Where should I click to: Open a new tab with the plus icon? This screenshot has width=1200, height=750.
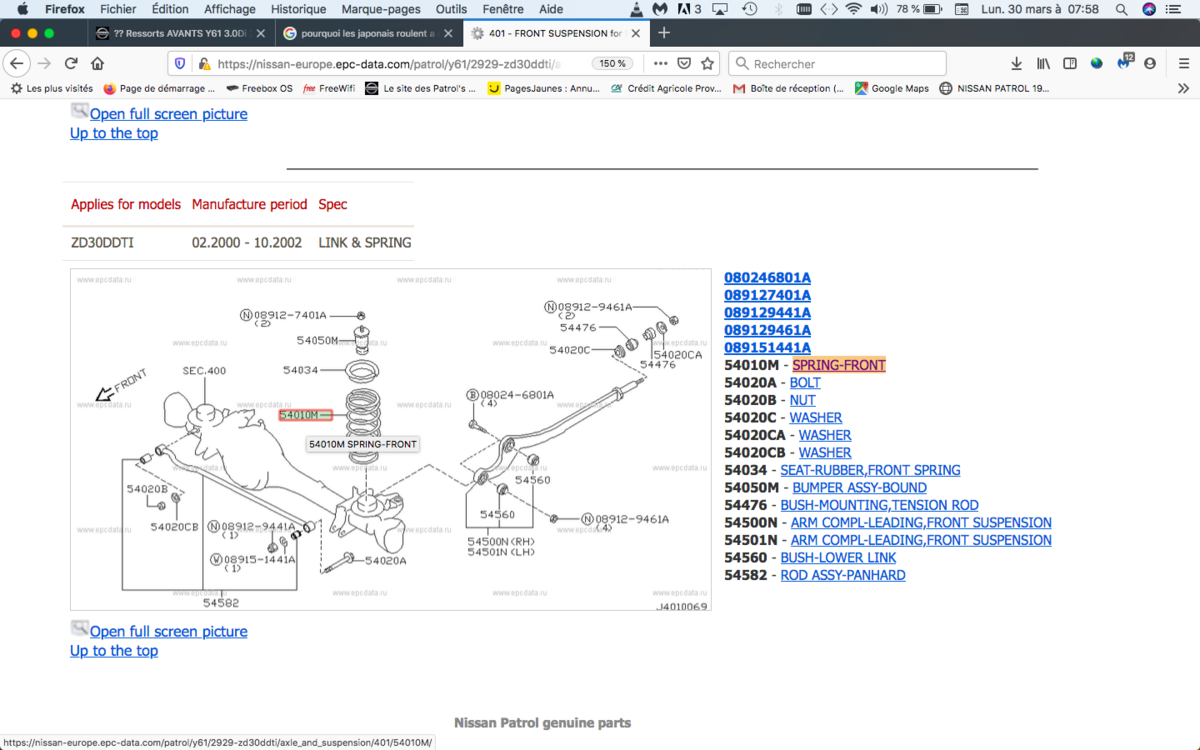[x=663, y=33]
